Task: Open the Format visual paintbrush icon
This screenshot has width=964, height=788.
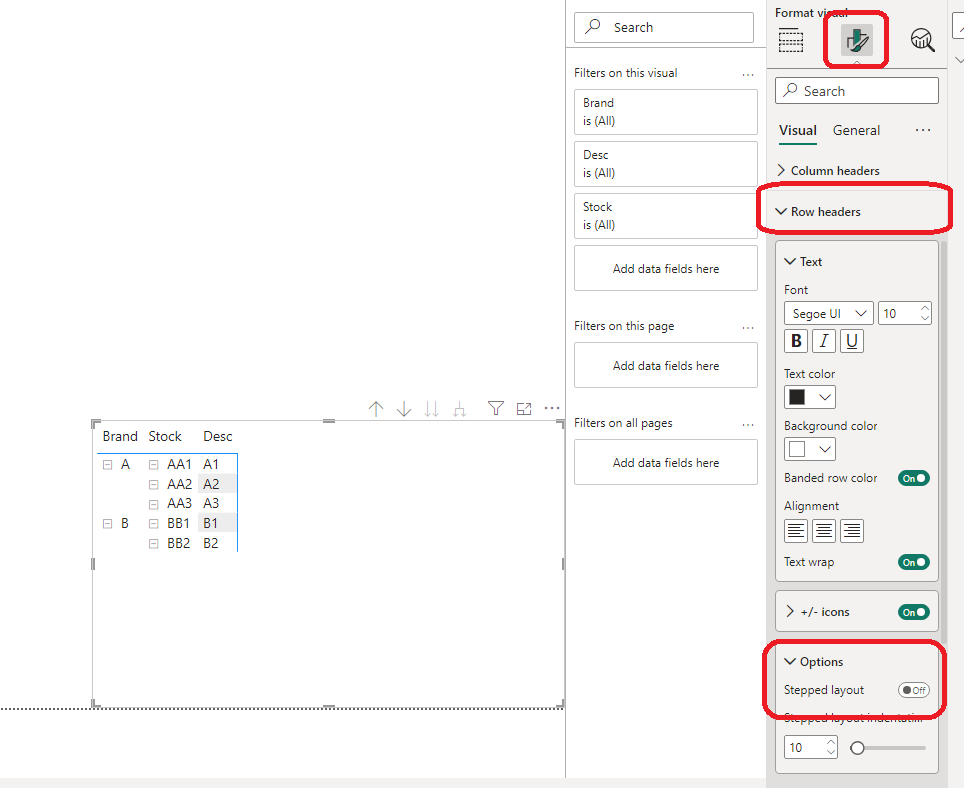Action: click(857, 41)
